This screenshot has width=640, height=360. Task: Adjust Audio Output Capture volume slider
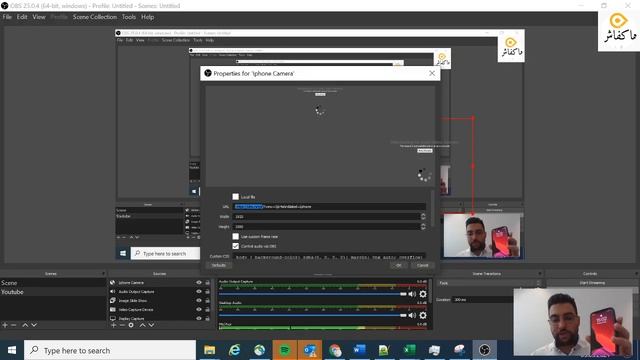point(313,294)
